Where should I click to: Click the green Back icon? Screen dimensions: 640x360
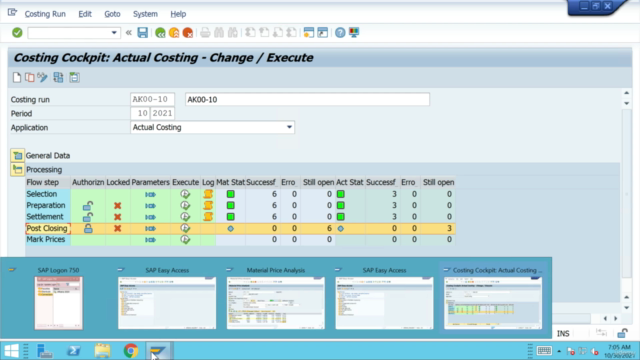[160, 33]
